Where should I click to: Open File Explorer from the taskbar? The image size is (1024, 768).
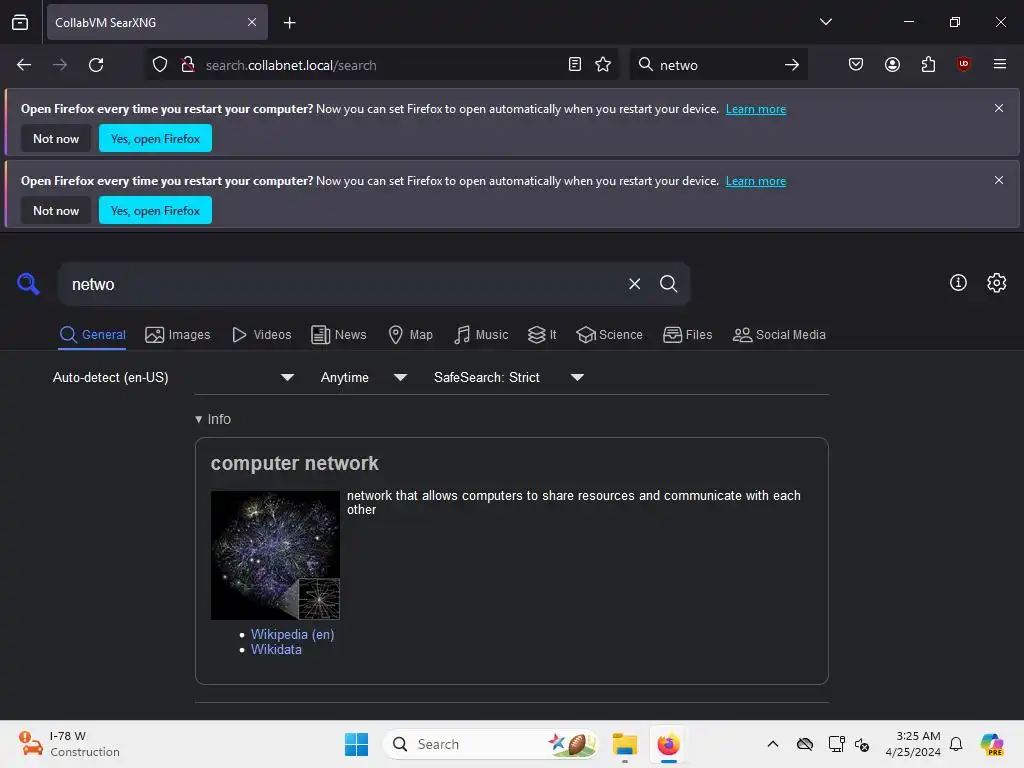[x=624, y=744]
